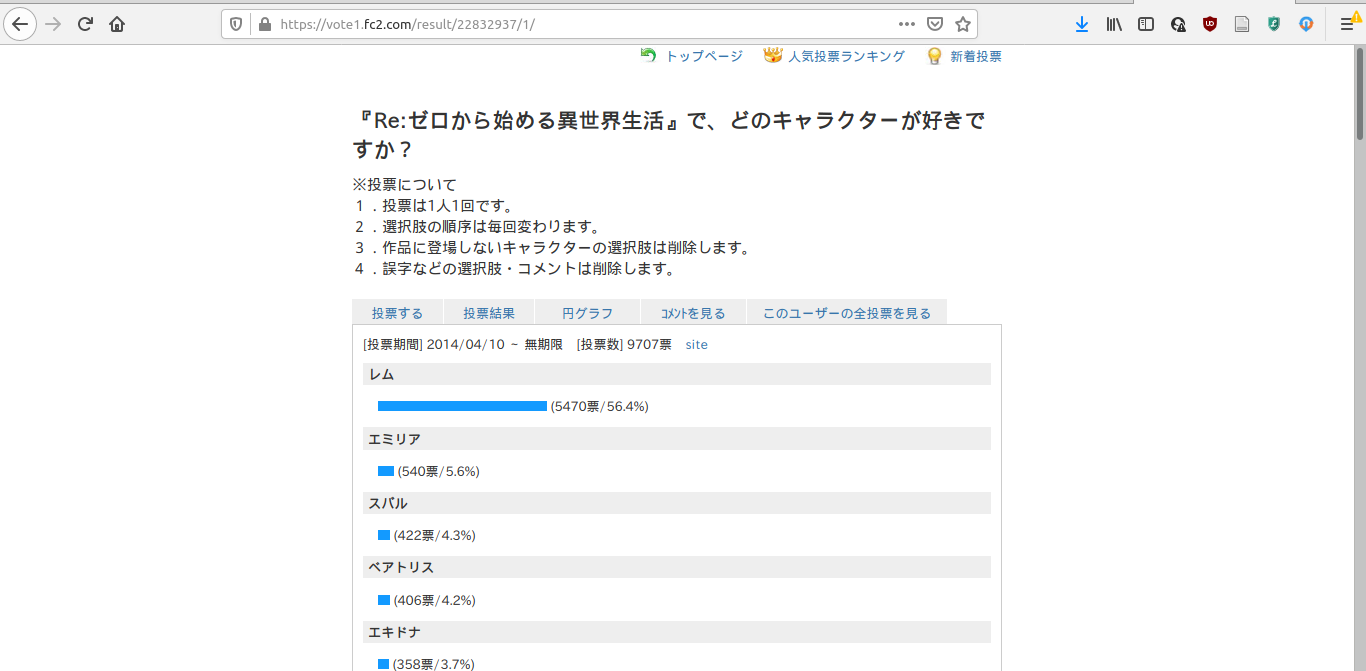This screenshot has height=671, width=1366.
Task: Click the (422票/4.3%) vote count
Action: (434, 535)
